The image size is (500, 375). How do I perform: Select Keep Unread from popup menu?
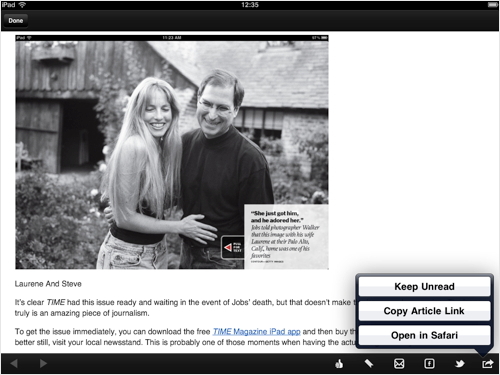(424, 287)
